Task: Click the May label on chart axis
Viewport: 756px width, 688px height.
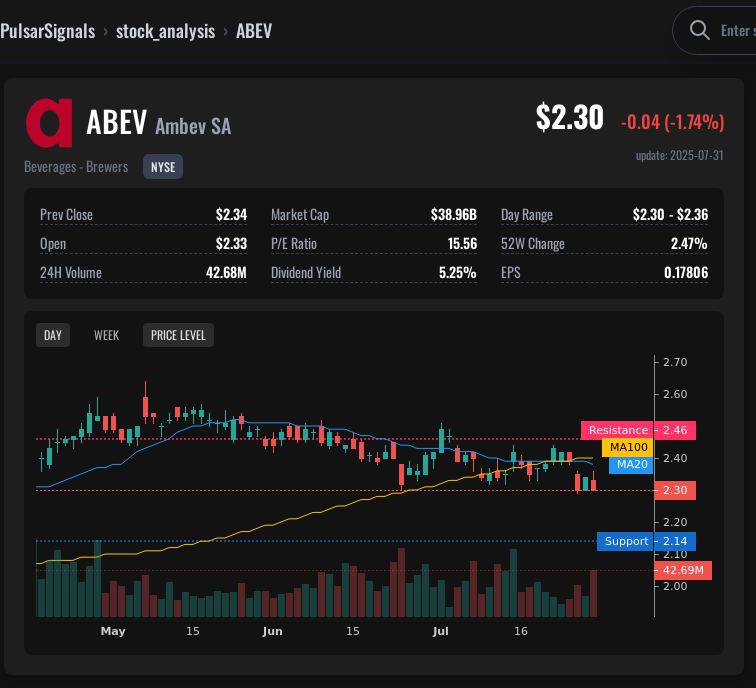Action: [x=113, y=631]
